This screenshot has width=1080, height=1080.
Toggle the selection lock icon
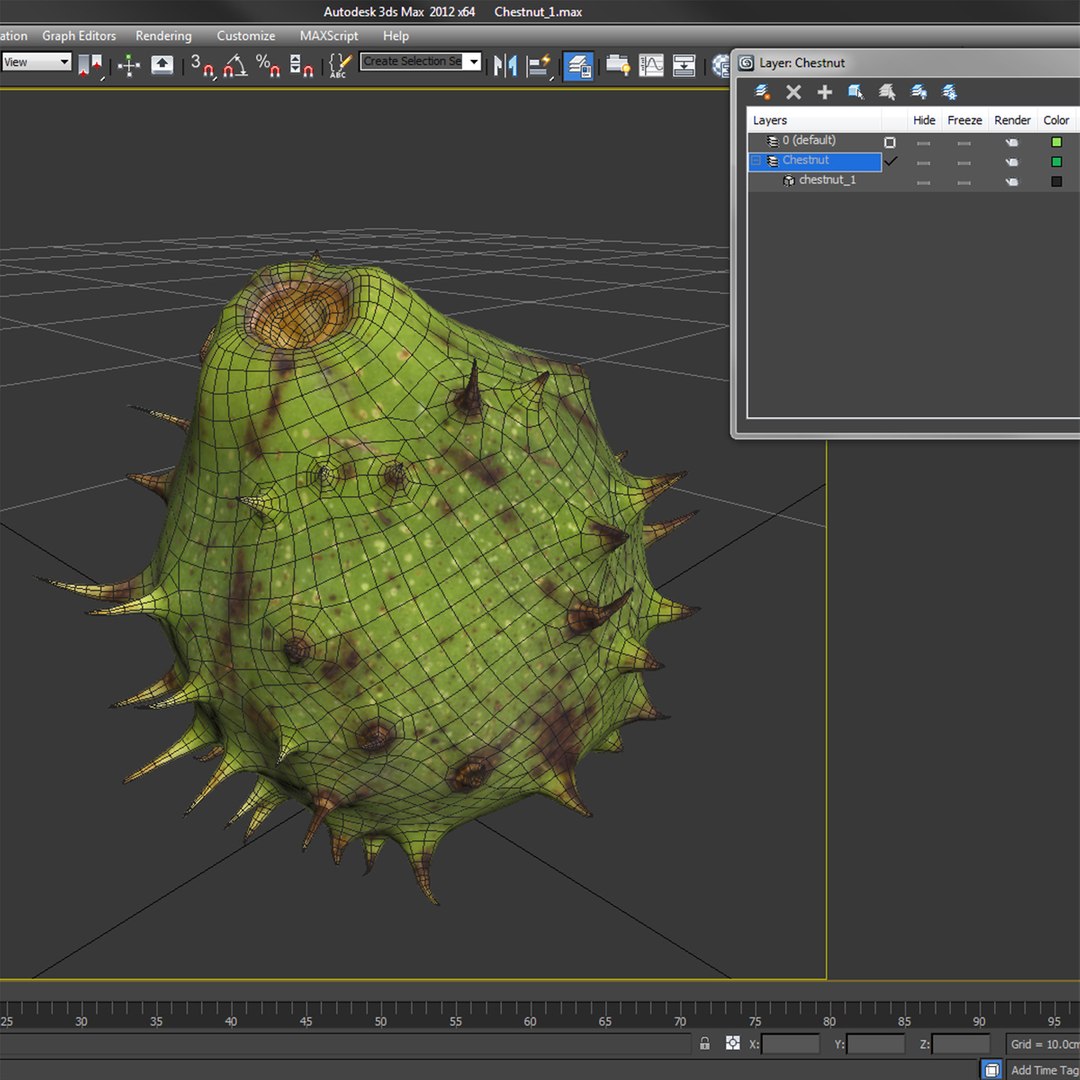[705, 1043]
